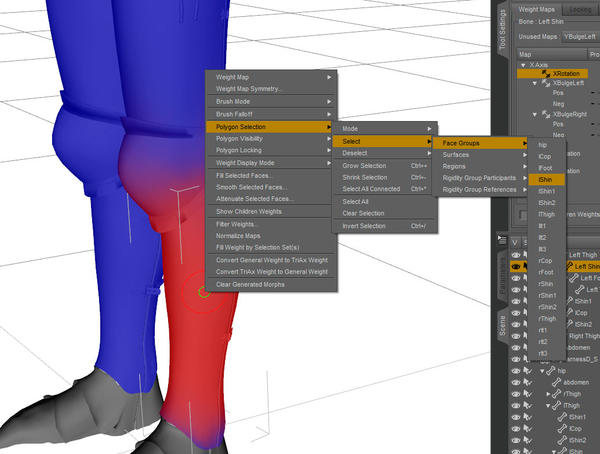This screenshot has height=454, width=600.
Task: Choose Select All Connected
Action: pos(385,189)
